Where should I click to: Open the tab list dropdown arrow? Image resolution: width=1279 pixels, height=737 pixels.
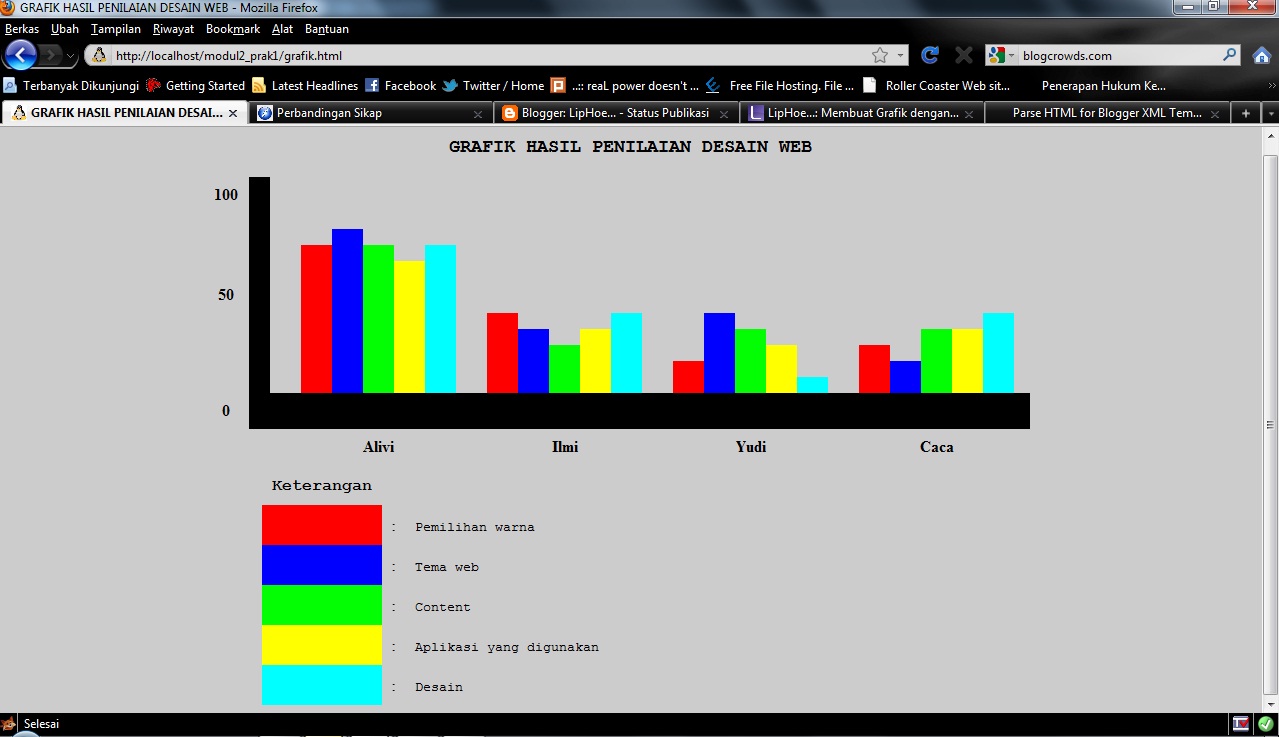[1268, 113]
